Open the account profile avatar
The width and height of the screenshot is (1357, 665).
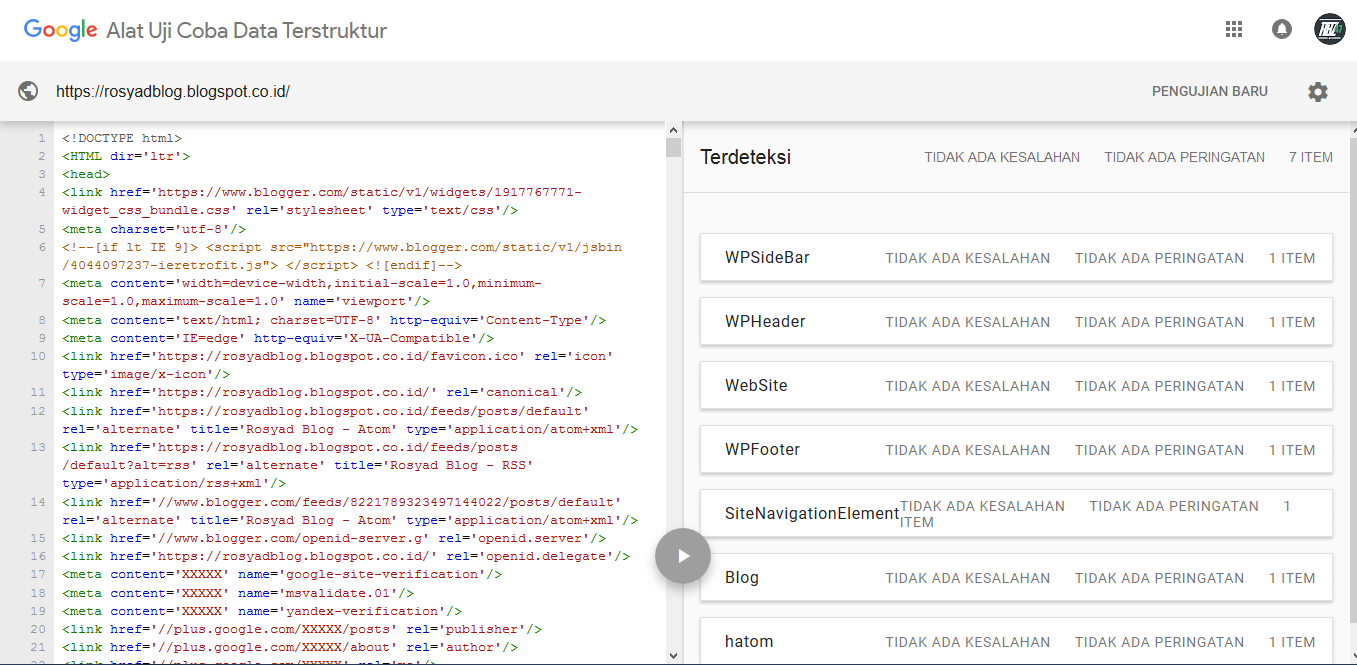pyautogui.click(x=1330, y=30)
